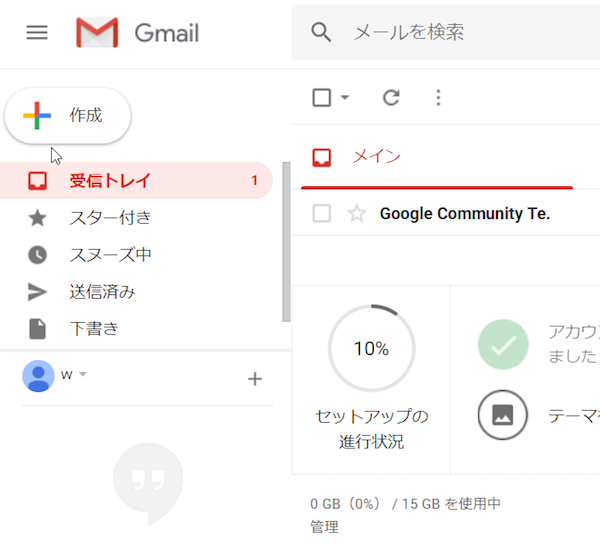Viewport: 600px width, 544px height.
Task: Open 下書き folder
Action: click(136, 329)
